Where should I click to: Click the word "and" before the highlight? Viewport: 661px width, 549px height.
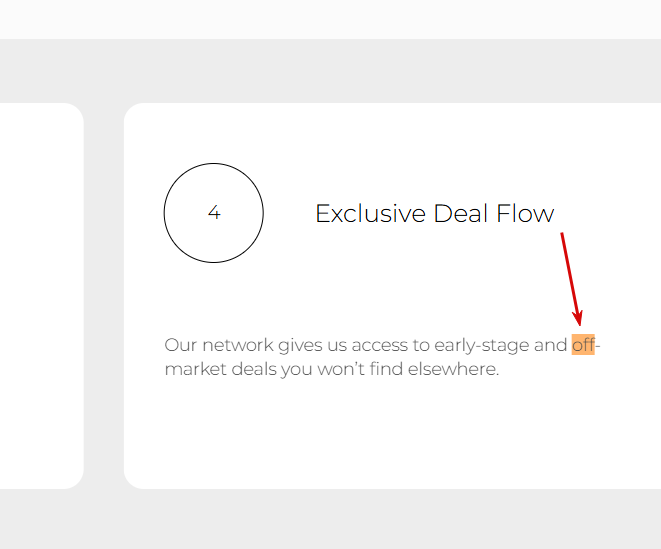point(550,345)
